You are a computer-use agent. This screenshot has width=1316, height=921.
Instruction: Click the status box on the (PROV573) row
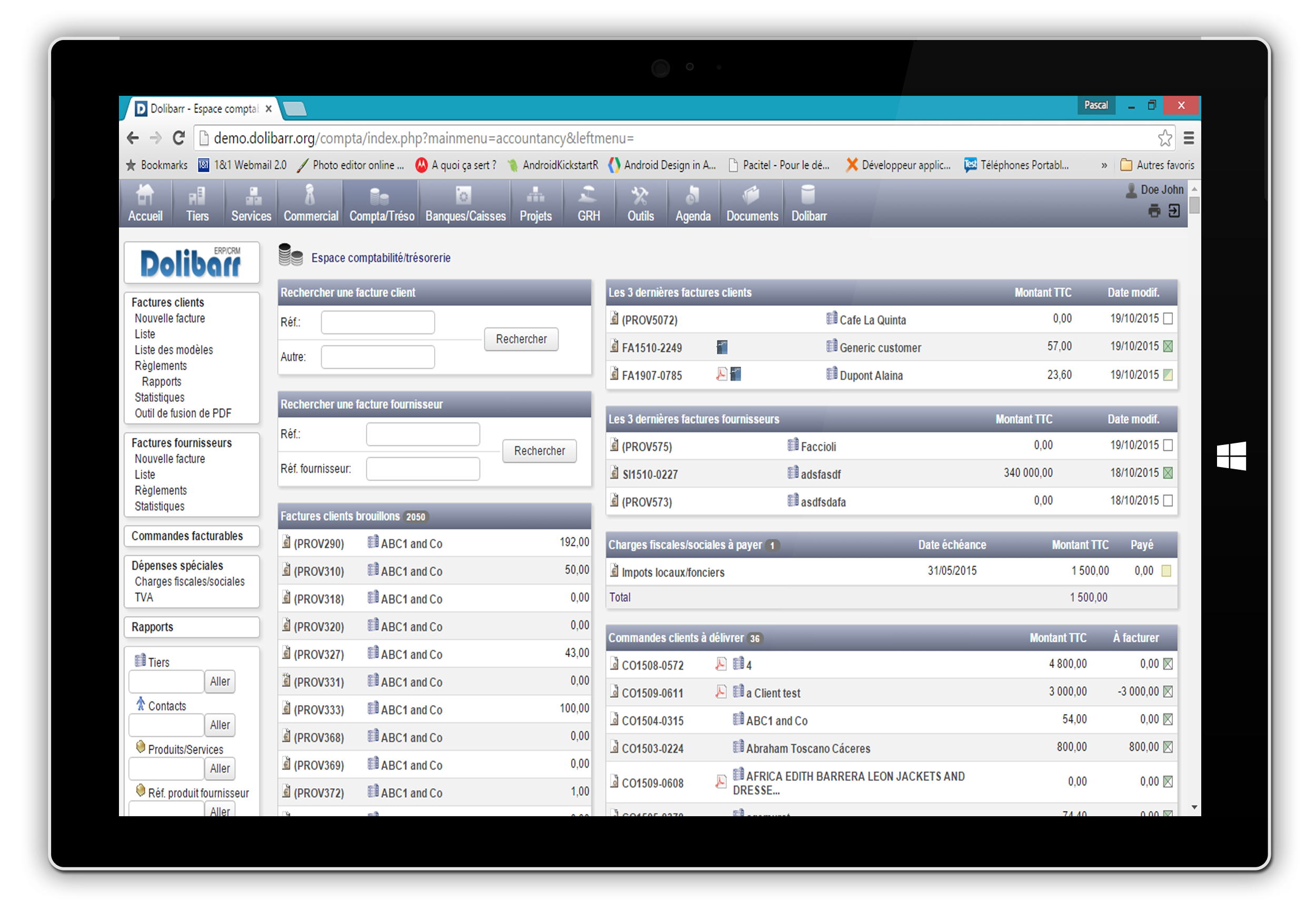pos(1168,501)
